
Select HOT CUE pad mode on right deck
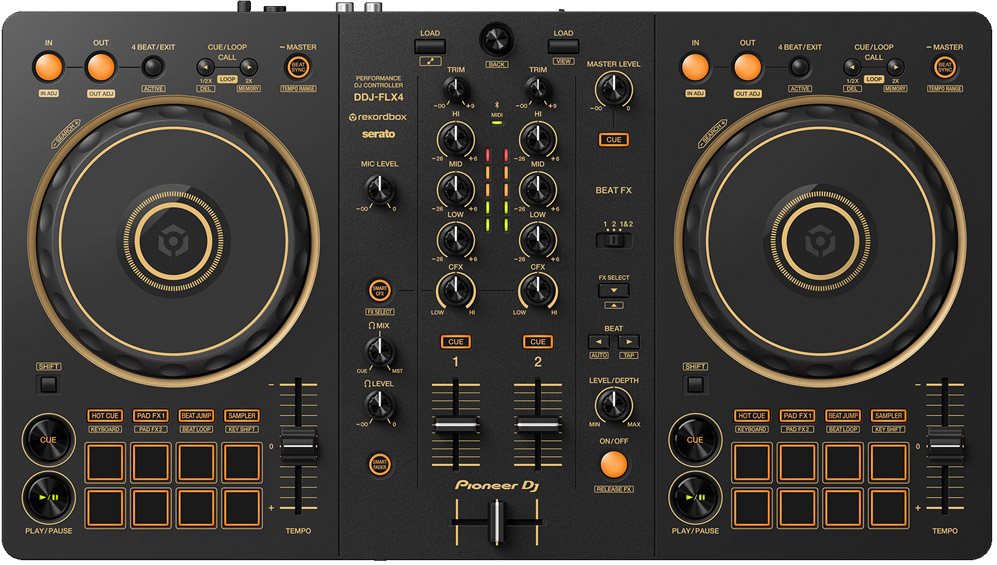click(752, 416)
